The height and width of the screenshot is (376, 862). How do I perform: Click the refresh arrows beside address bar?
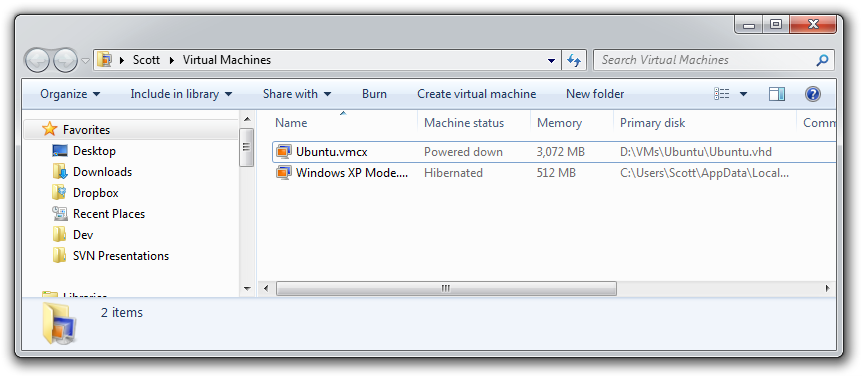tap(574, 60)
